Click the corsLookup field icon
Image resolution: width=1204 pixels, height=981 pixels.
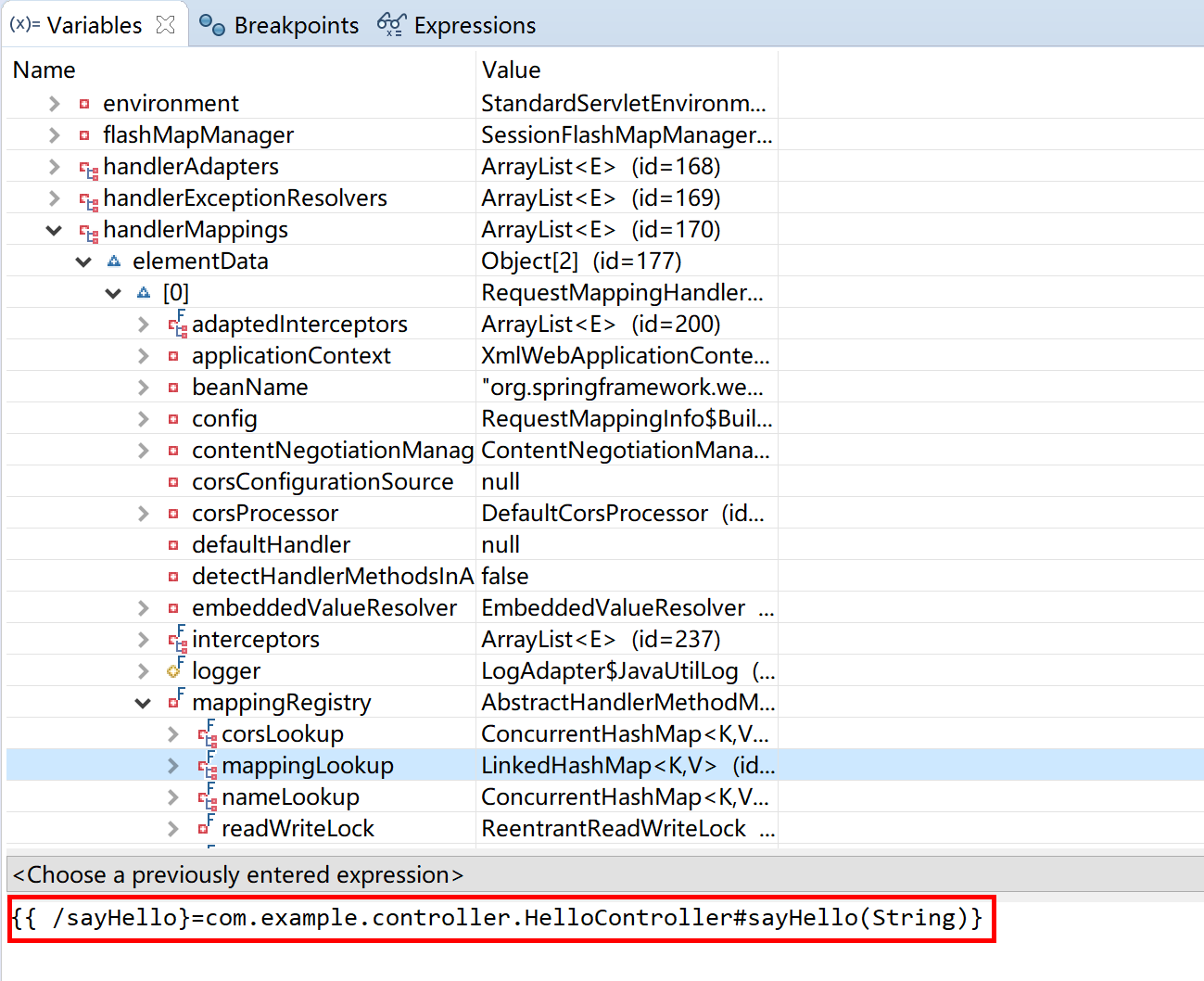click(206, 734)
